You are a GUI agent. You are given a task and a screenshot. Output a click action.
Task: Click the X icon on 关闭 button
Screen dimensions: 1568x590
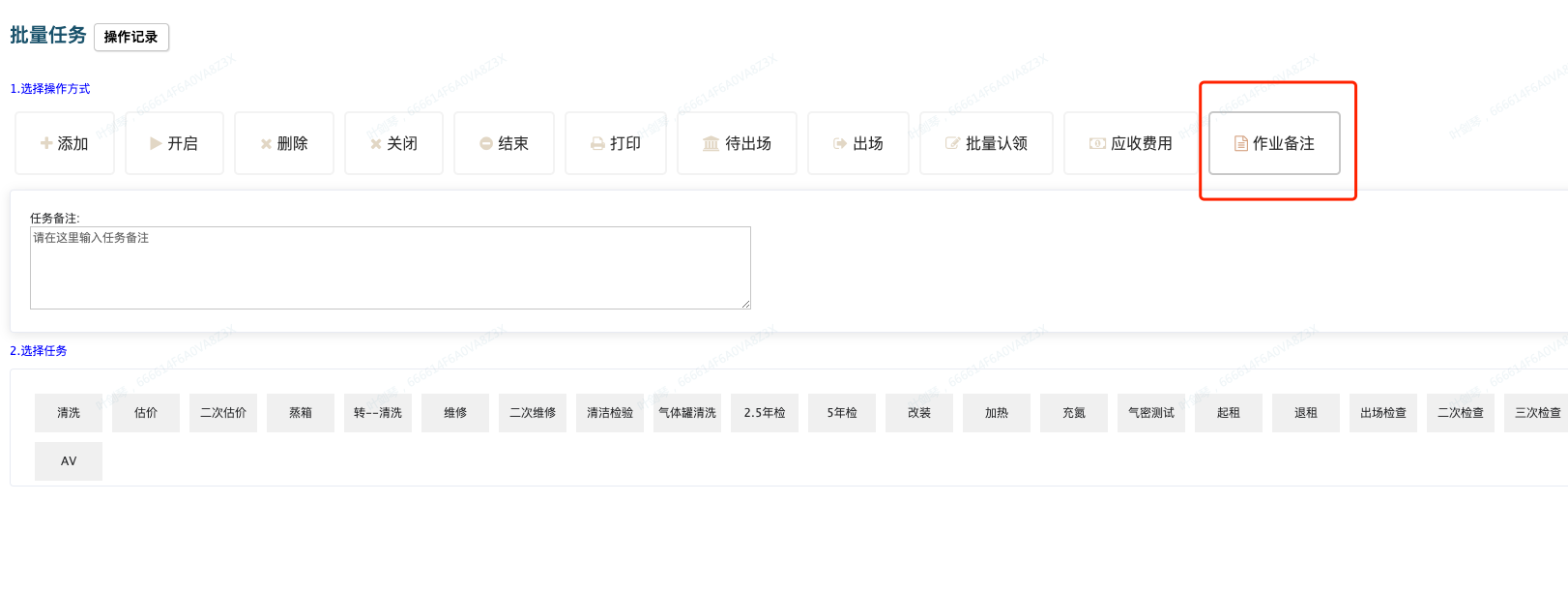point(376,144)
